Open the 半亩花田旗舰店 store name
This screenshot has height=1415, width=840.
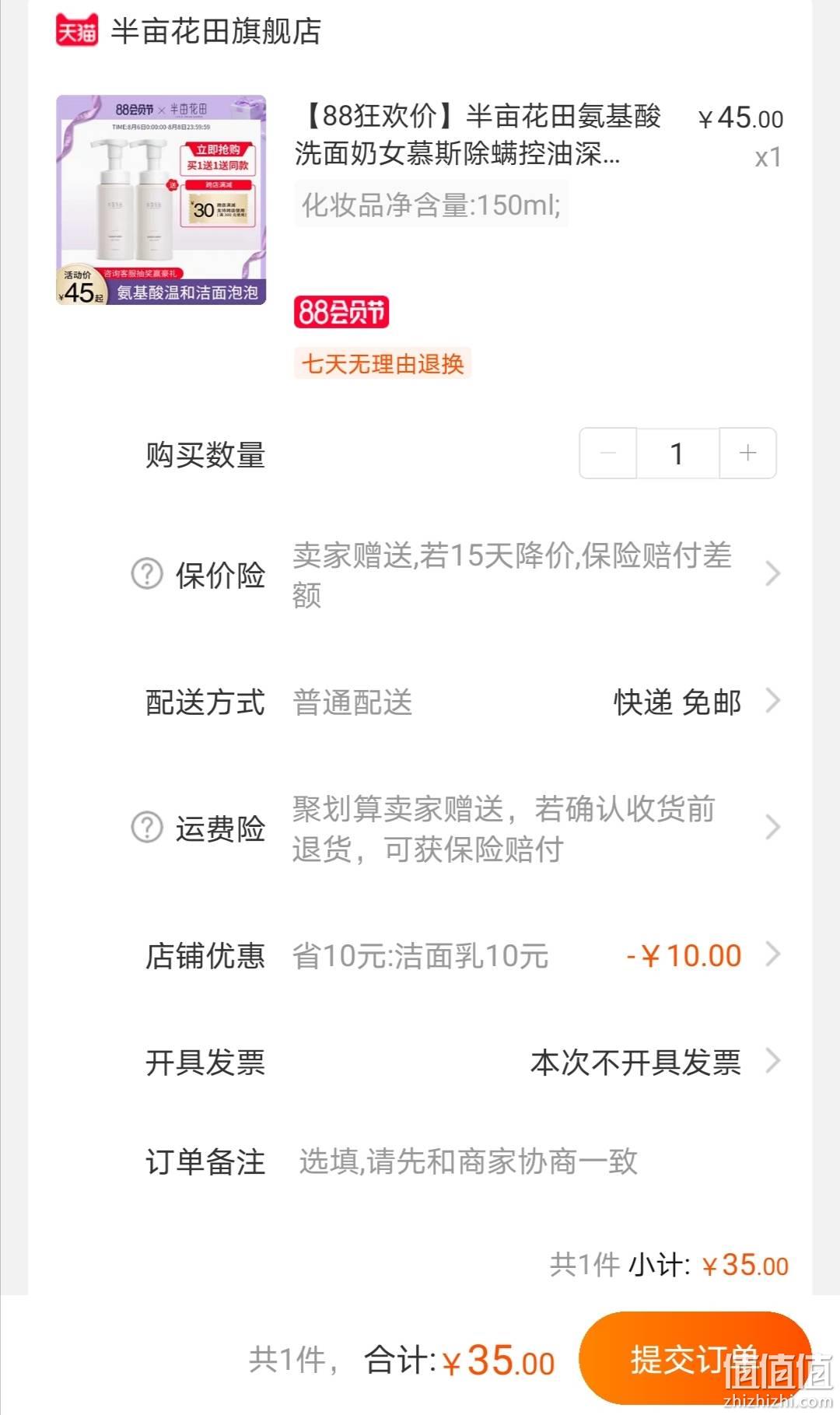(x=216, y=32)
